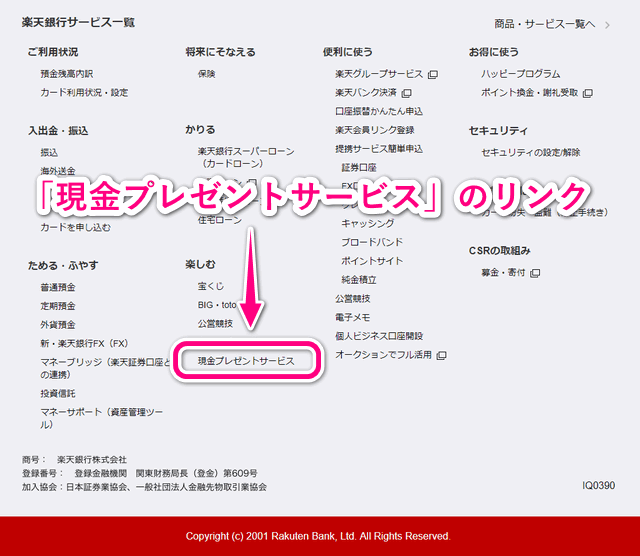Open 楽天会員リンク登録 link
This screenshot has height=556, width=640.
tap(375, 130)
